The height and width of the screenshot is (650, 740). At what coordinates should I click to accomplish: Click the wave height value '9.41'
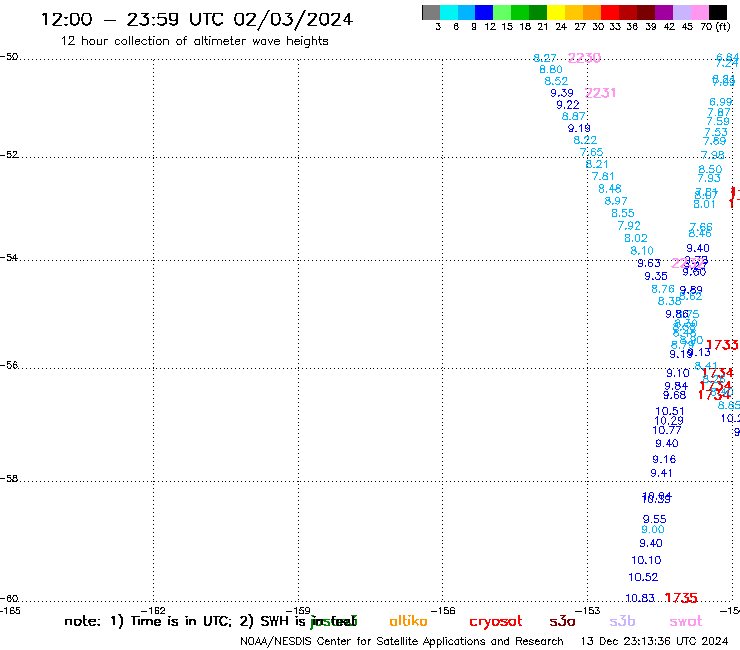pos(661,473)
